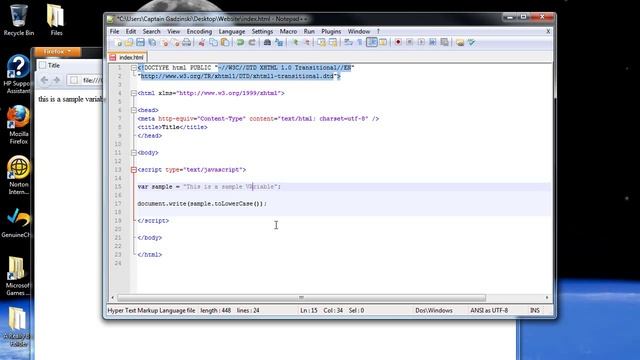Open the Edit menu
640x360 pixels.
pyautogui.click(x=131, y=31)
